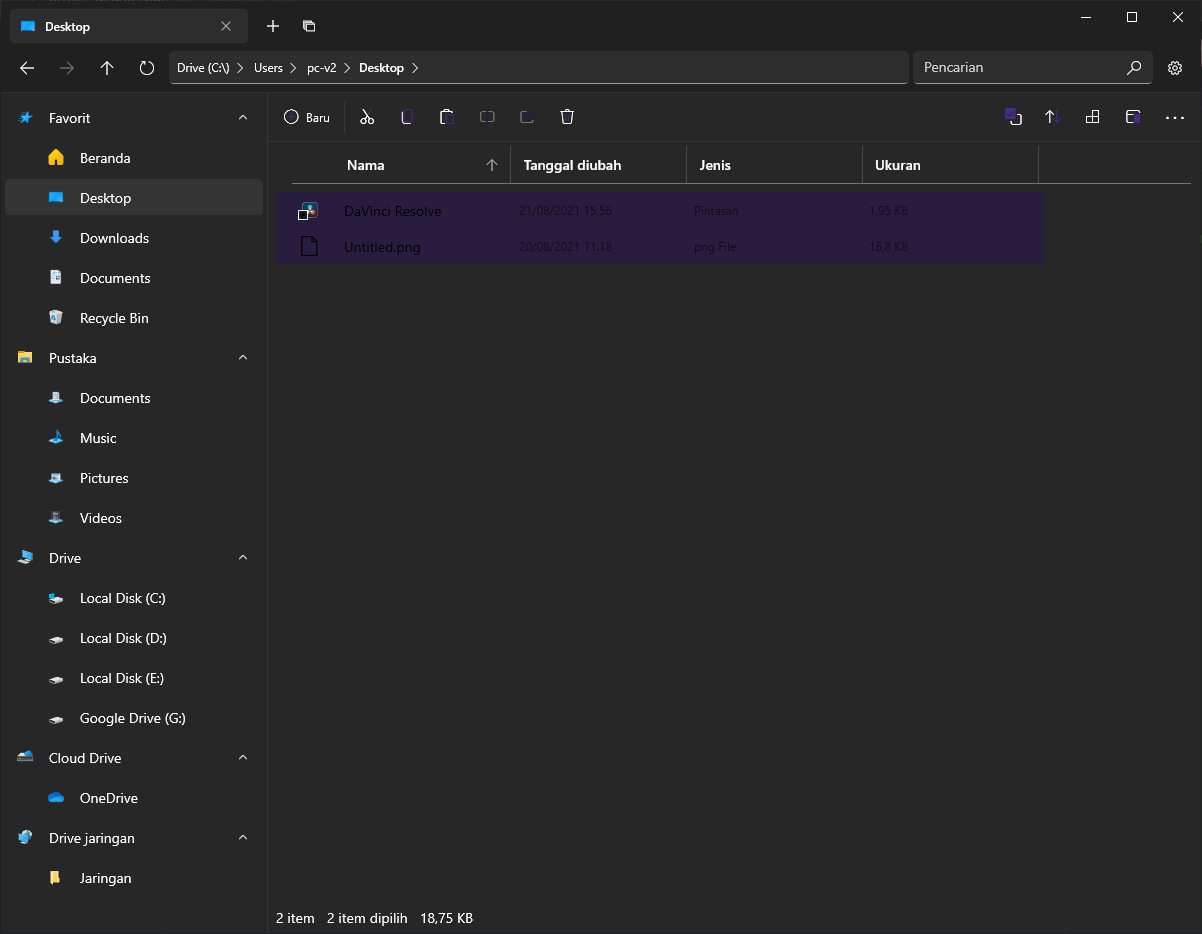Open the See more ellipsis menu

[x=1175, y=118]
